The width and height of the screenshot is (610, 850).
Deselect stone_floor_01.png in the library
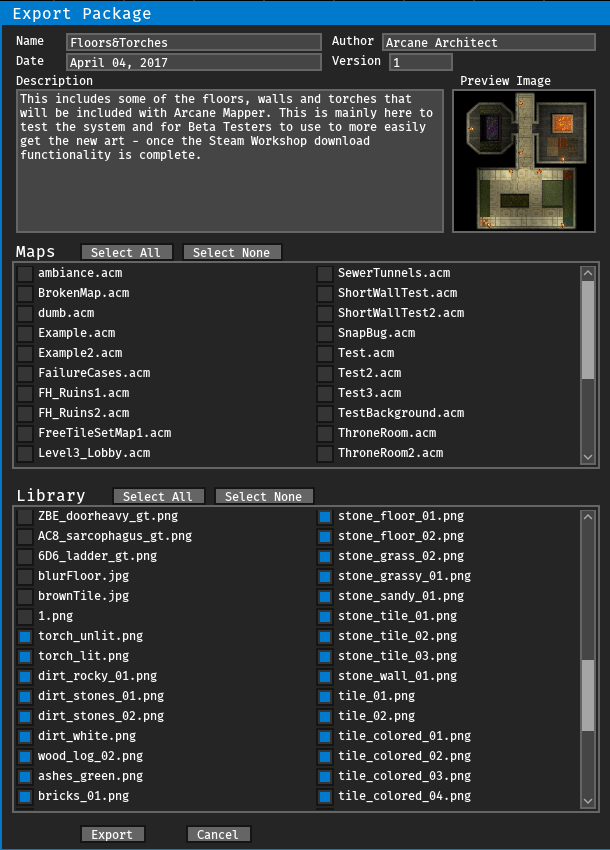[x=325, y=516]
